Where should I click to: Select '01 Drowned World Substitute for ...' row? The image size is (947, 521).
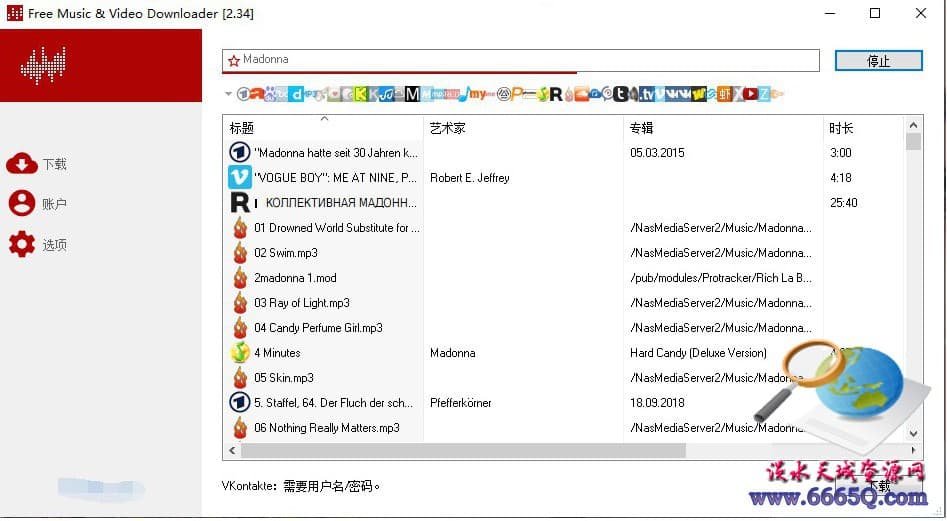[x=337, y=228]
